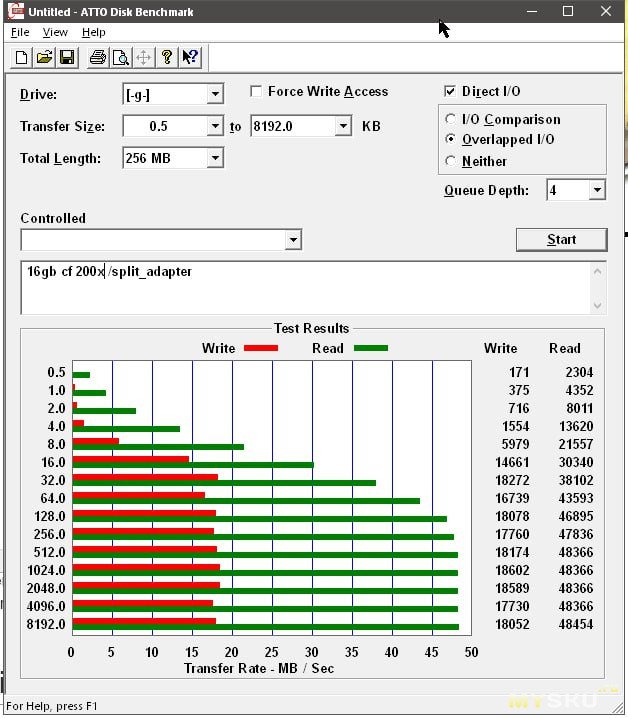This screenshot has height=718, width=628.
Task: Enable the Force Write Access checkbox
Action: 256,91
